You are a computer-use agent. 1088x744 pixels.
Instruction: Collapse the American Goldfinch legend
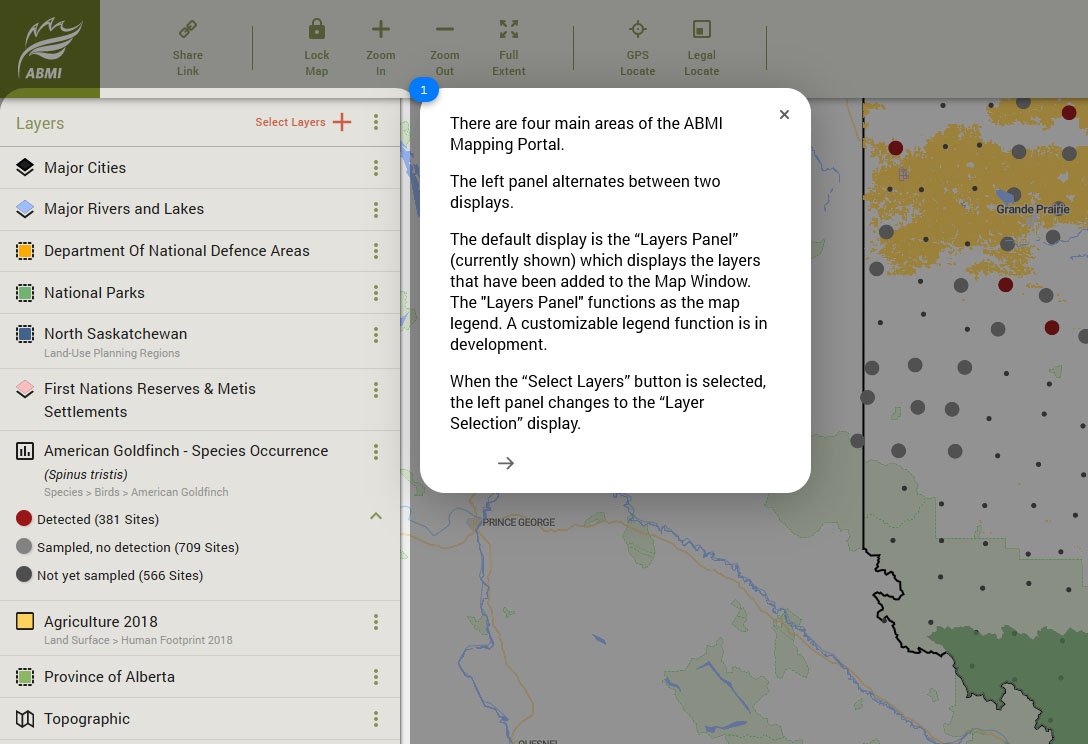376,516
